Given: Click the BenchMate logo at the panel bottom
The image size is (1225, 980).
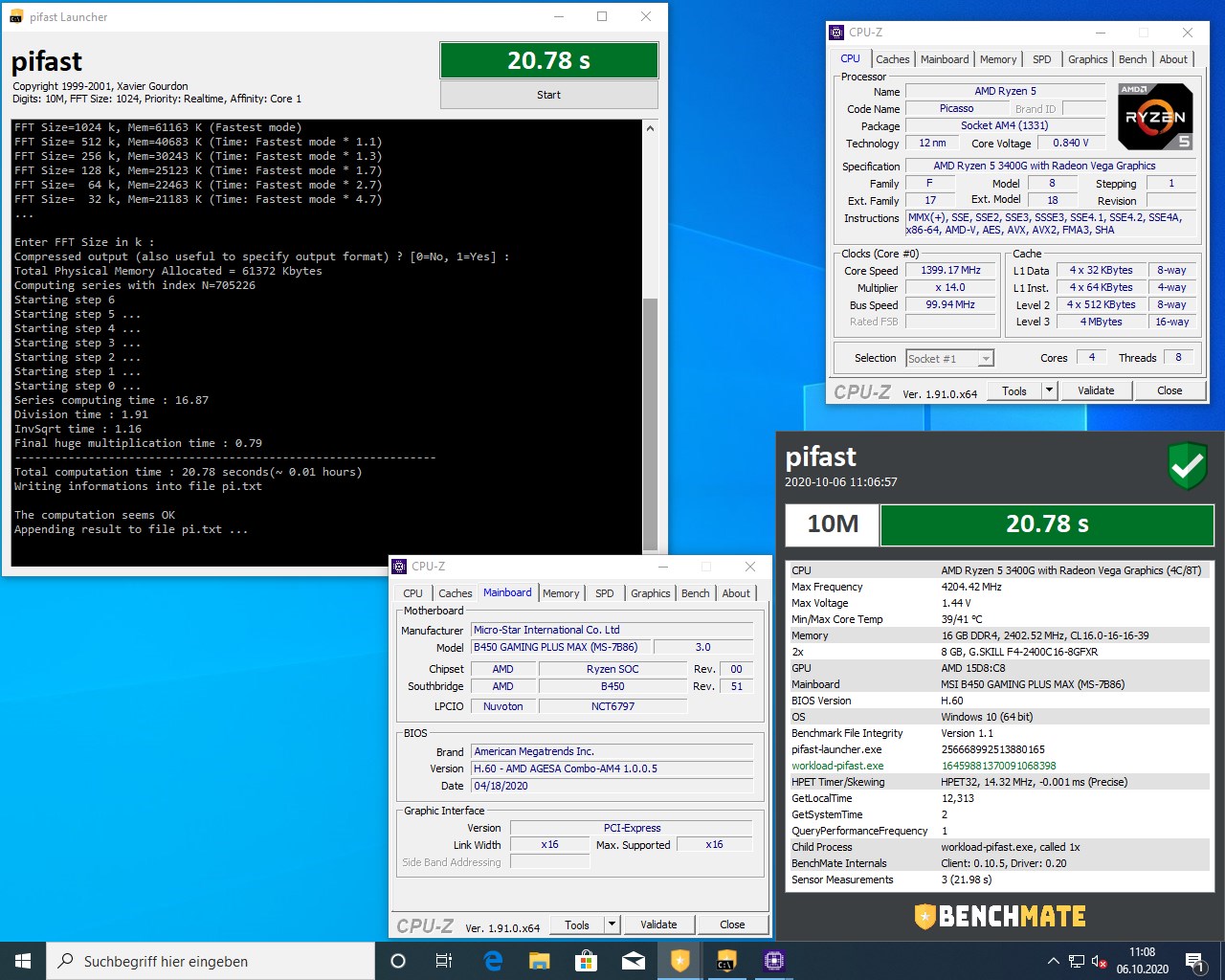Looking at the screenshot, I should (1000, 916).
